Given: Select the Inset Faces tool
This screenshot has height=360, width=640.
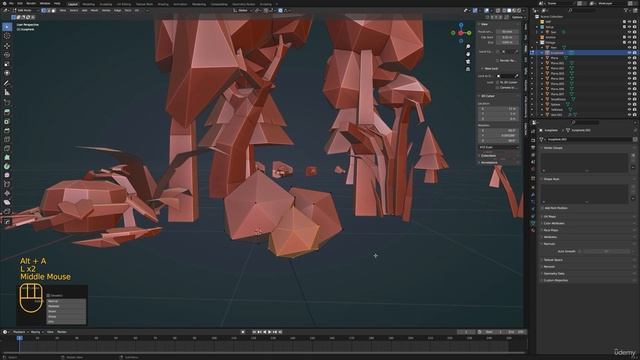Looking at the screenshot, I should (7, 122).
